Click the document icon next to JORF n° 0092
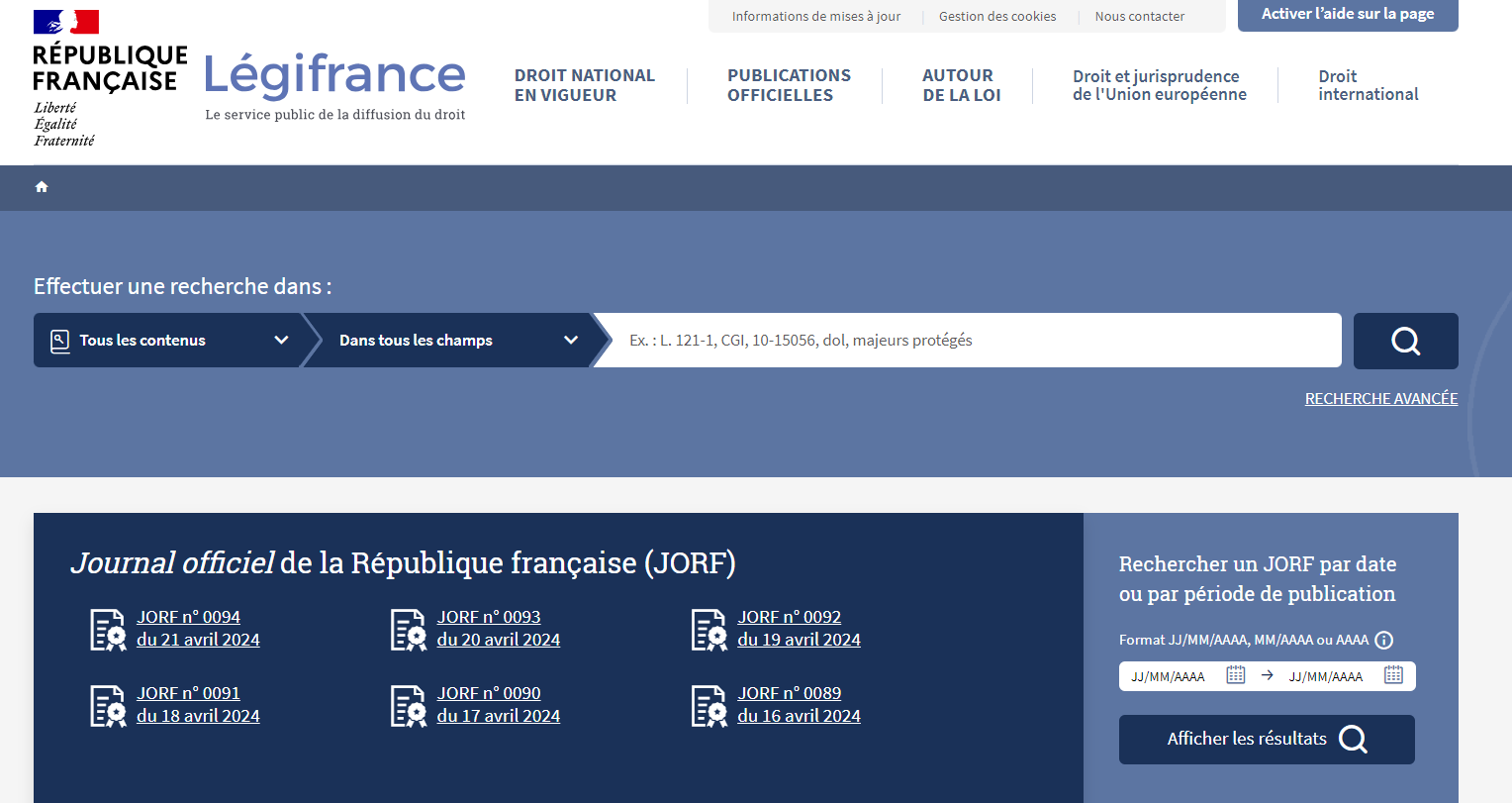 pyautogui.click(x=709, y=630)
